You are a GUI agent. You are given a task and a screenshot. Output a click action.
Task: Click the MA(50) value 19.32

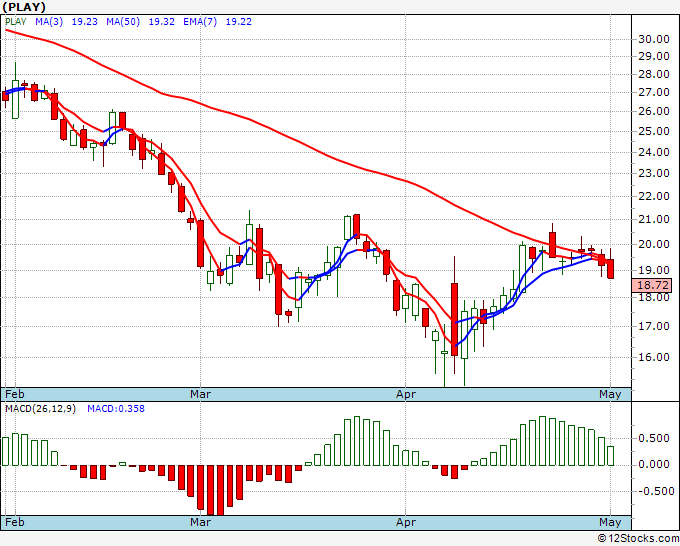(x=162, y=22)
